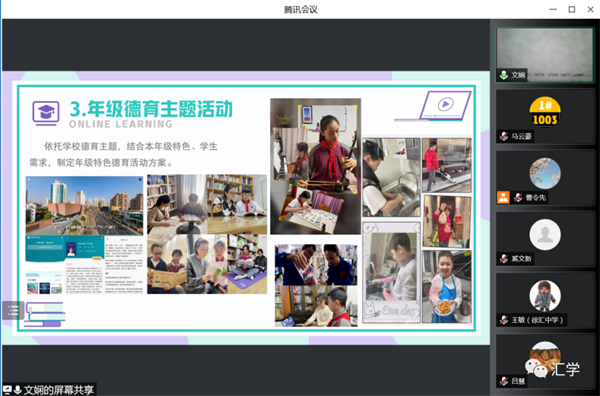Click the One day dishwashing photo
Screen dimensions: 600x396
pos(391,272)
